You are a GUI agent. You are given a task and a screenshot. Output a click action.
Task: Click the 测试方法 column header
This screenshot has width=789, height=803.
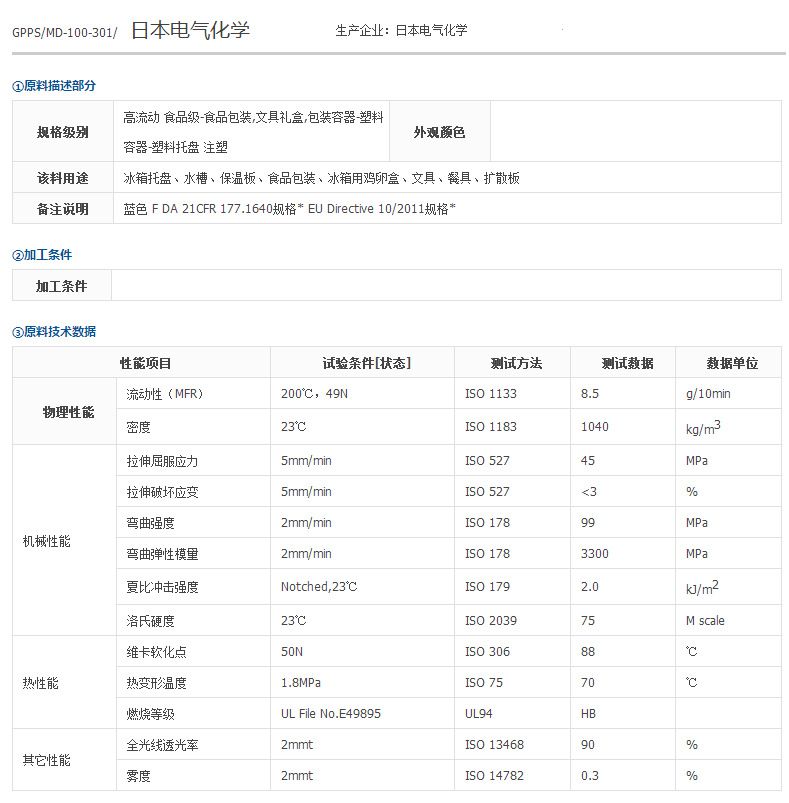tap(513, 363)
